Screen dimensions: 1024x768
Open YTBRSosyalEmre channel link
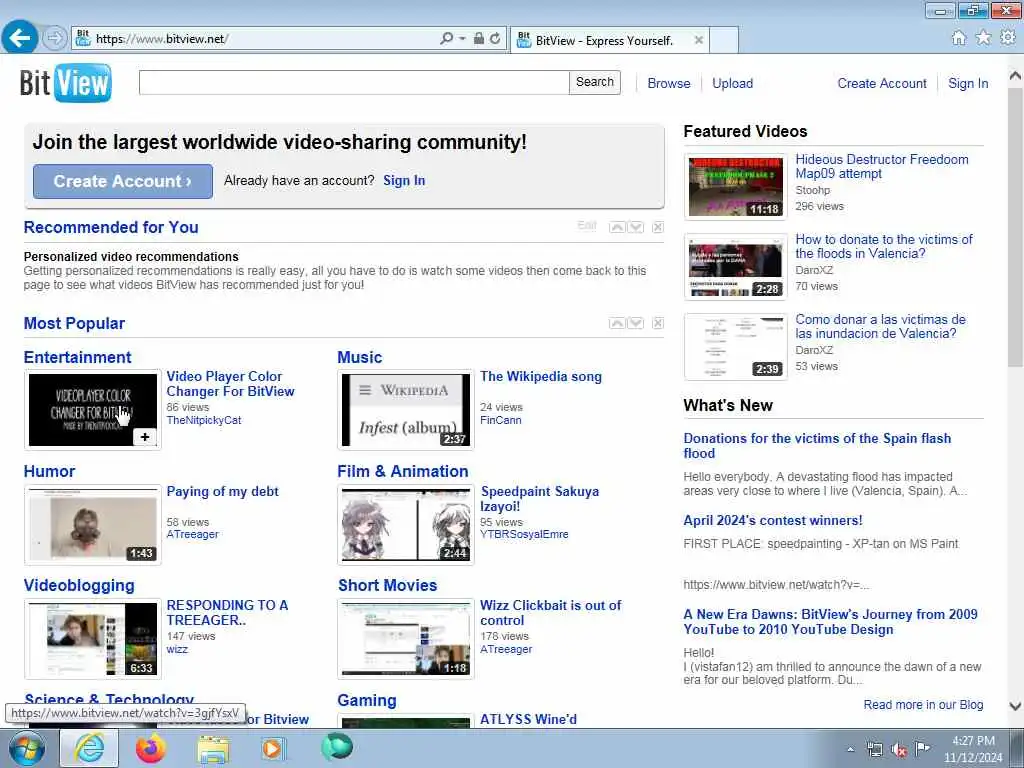tap(524, 534)
